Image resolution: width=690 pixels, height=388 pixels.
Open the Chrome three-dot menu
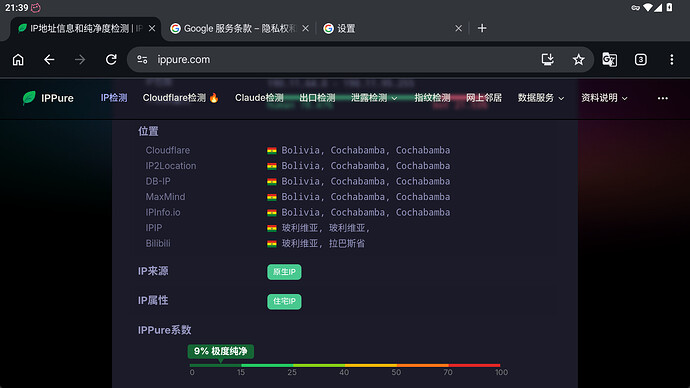[672, 59]
